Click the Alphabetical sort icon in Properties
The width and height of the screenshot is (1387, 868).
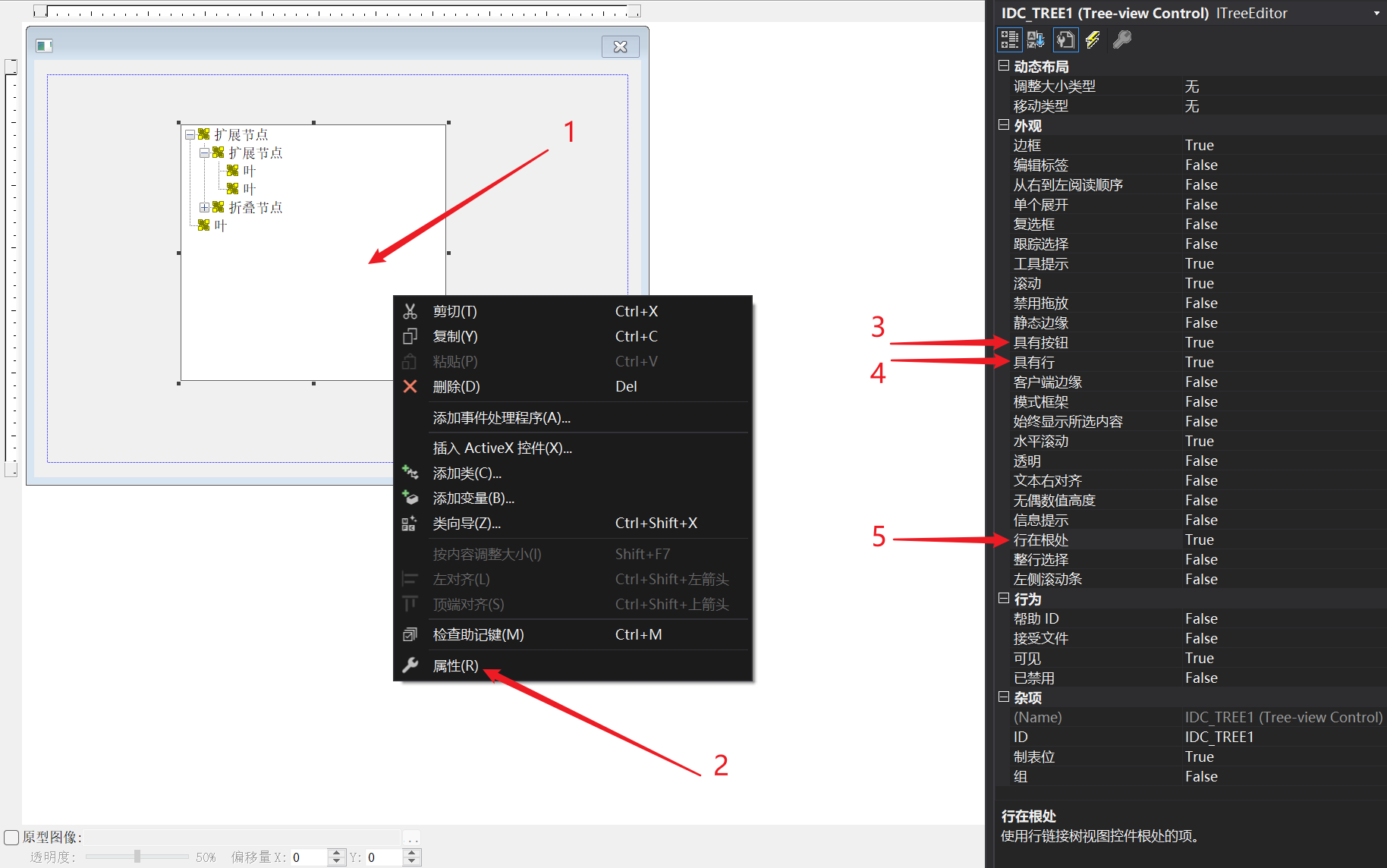pyautogui.click(x=1036, y=39)
